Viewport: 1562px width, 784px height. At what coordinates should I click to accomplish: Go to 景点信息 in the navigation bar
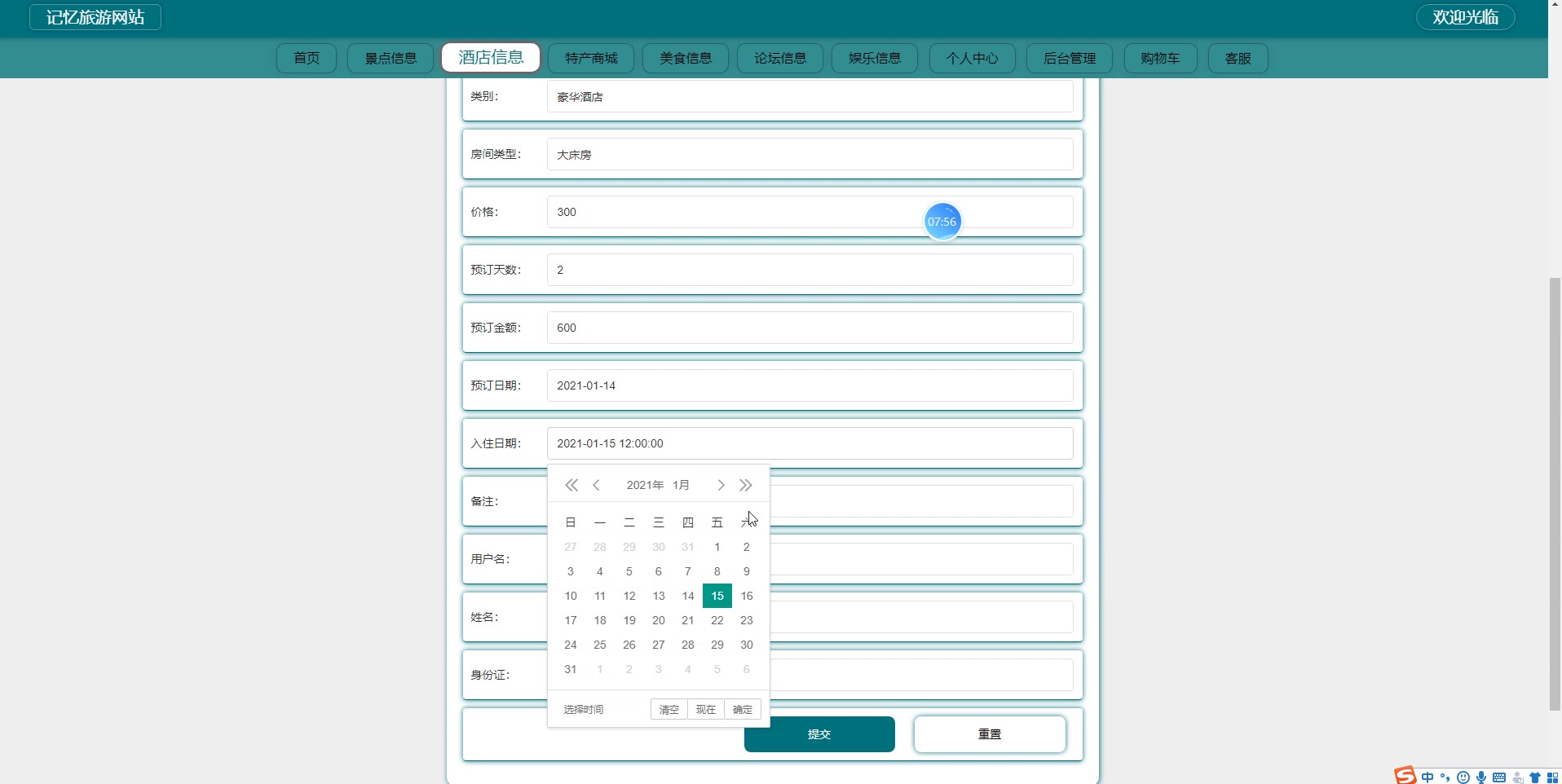(x=390, y=58)
